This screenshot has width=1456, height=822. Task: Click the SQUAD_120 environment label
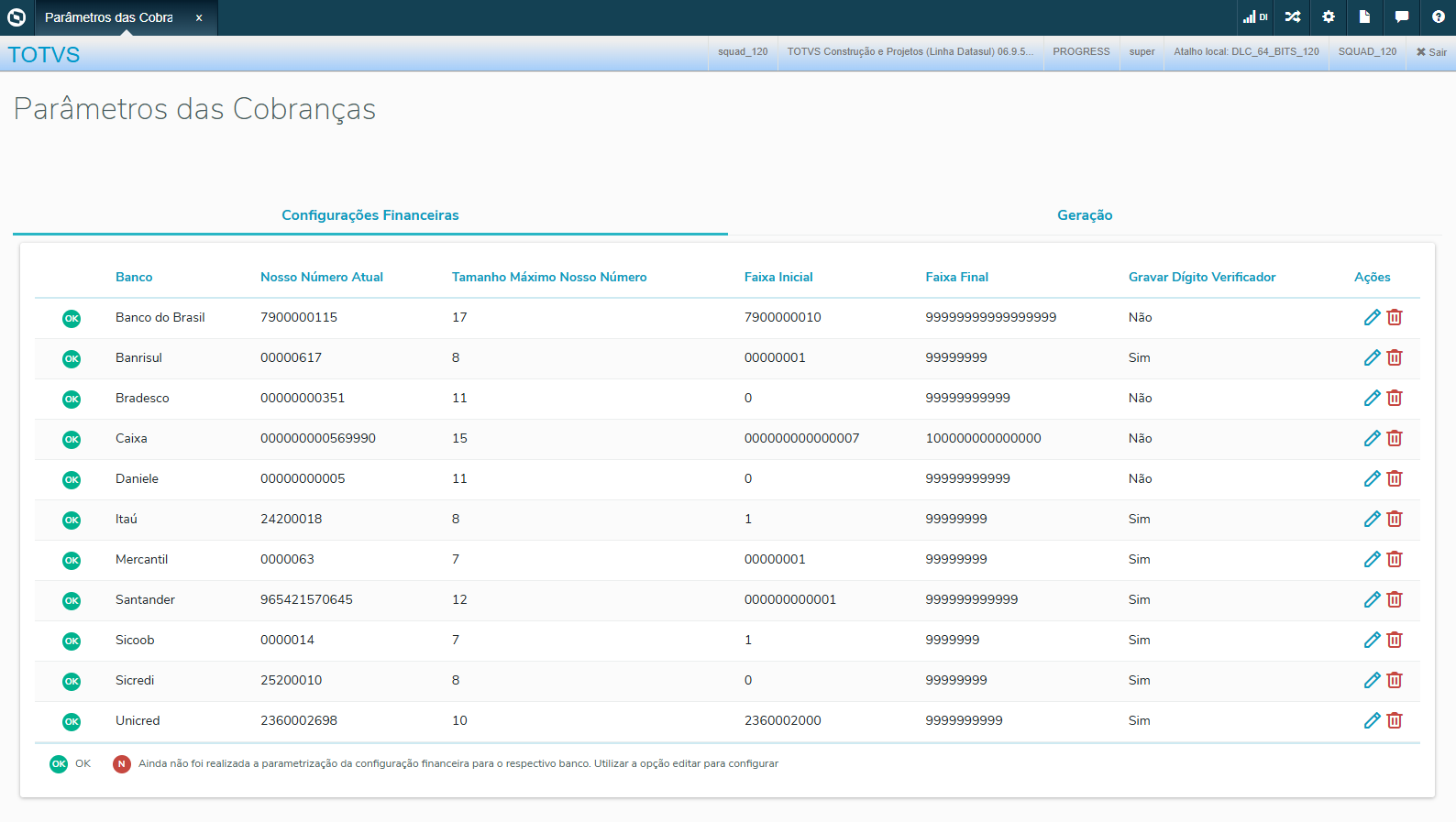coord(1367,51)
